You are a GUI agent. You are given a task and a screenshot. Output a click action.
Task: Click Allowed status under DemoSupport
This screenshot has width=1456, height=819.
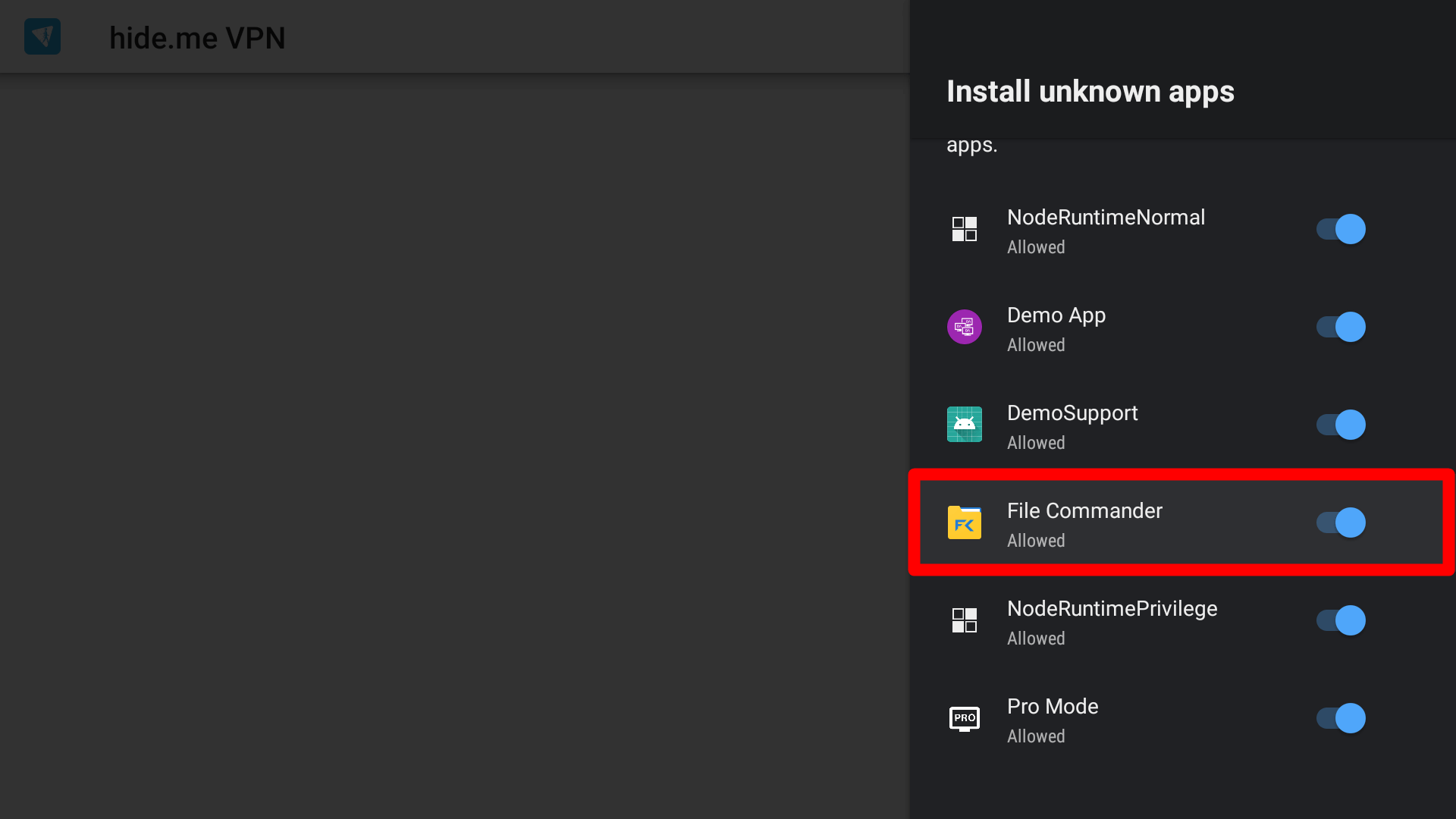coord(1036,443)
